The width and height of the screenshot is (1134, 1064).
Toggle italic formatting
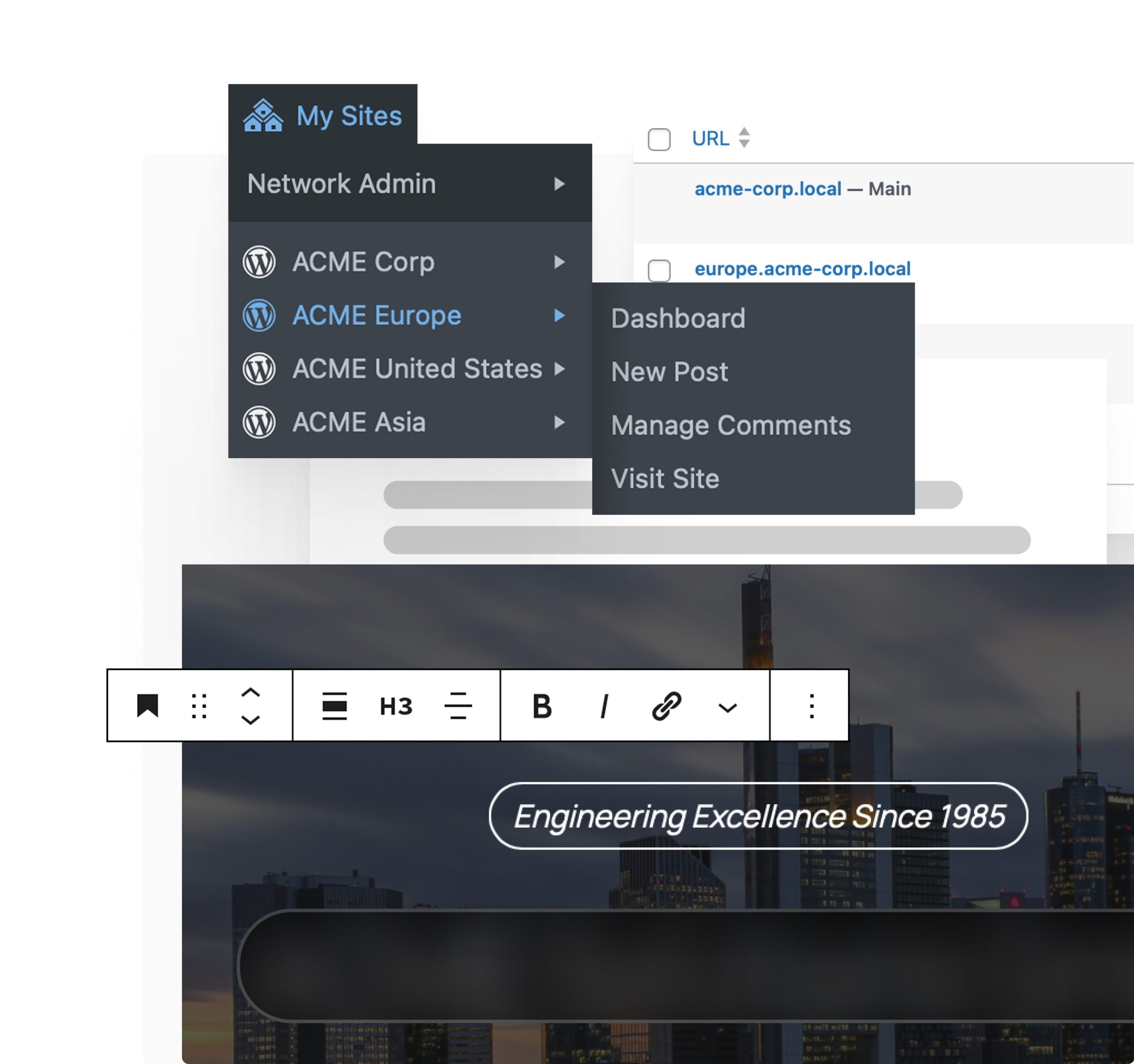(x=605, y=706)
